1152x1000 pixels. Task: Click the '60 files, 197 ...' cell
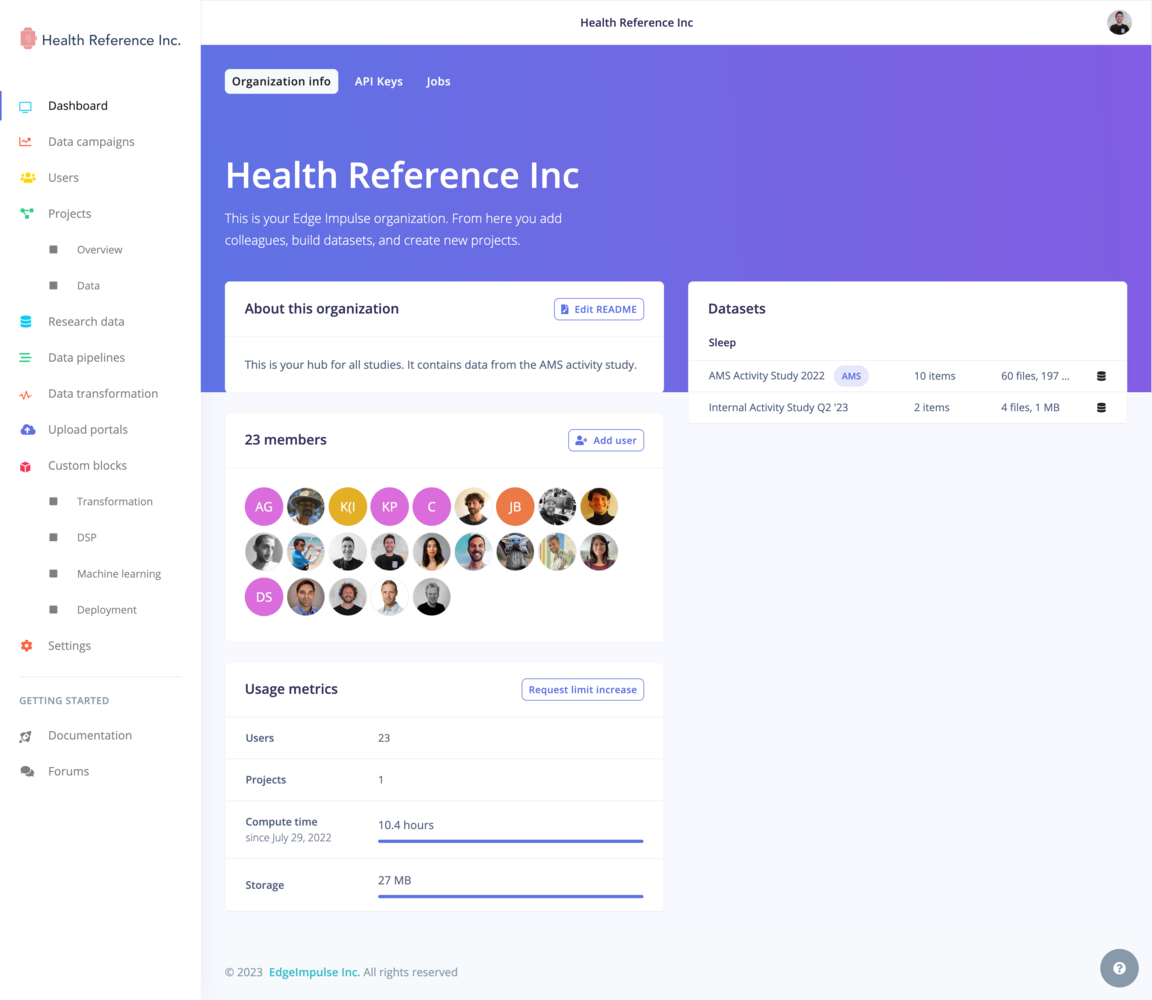pos(1034,375)
